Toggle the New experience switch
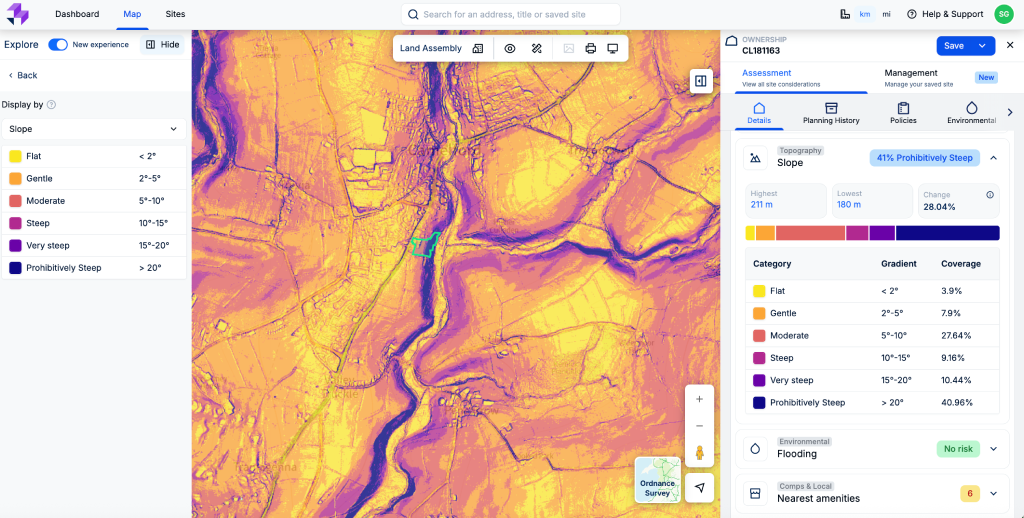Viewport: 1024px width, 518px height. (58, 44)
